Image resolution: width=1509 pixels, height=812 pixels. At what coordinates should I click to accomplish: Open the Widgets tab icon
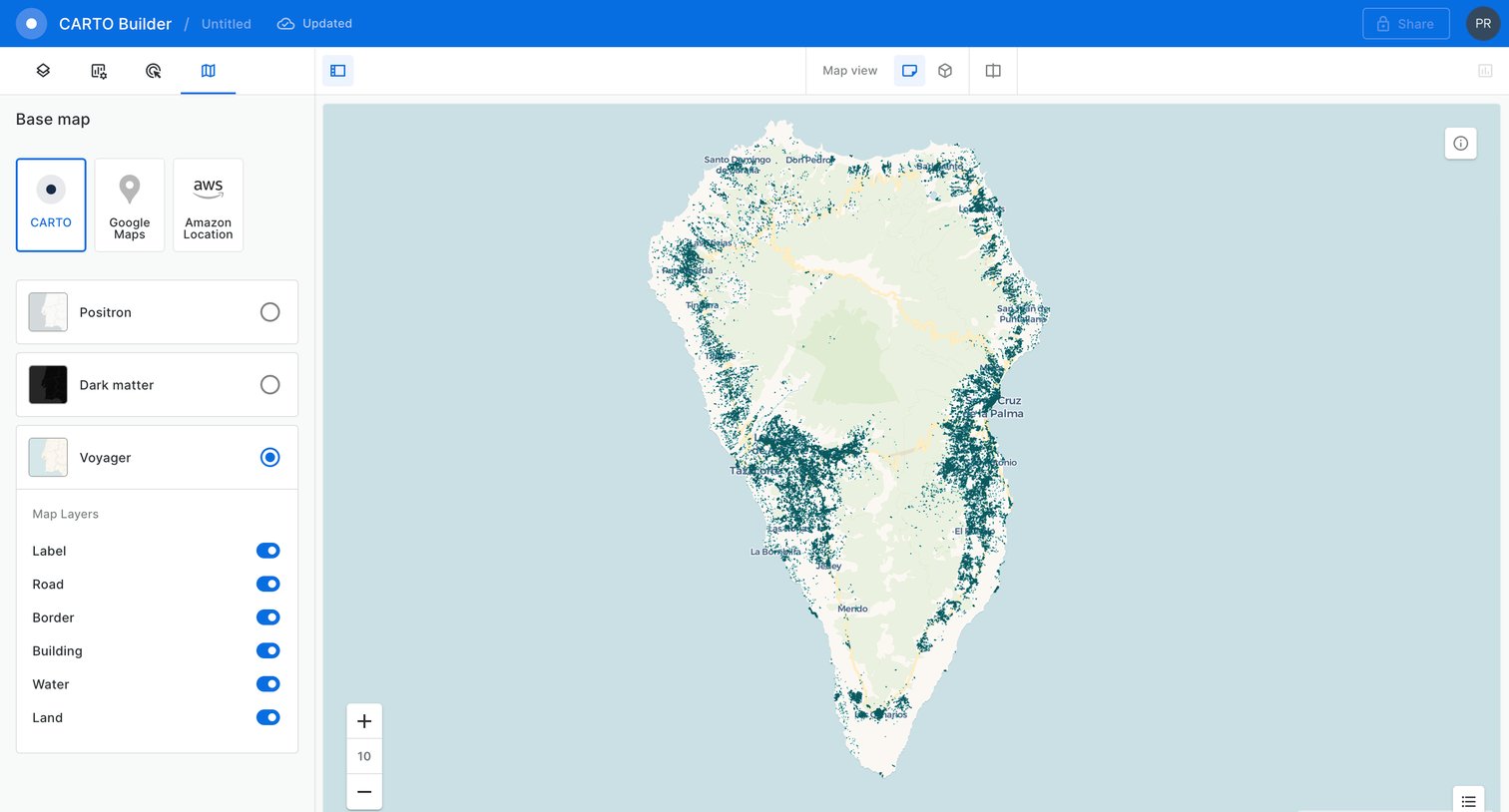tap(99, 71)
